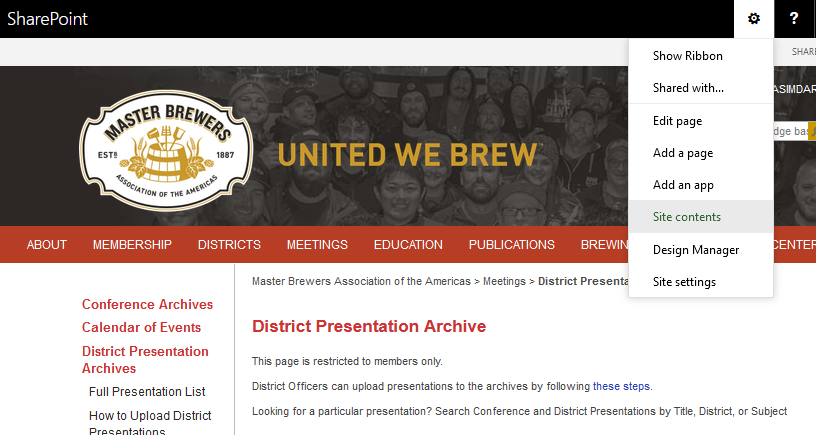Select Show Ribbon from gear menu
816x435 pixels.
(700, 56)
